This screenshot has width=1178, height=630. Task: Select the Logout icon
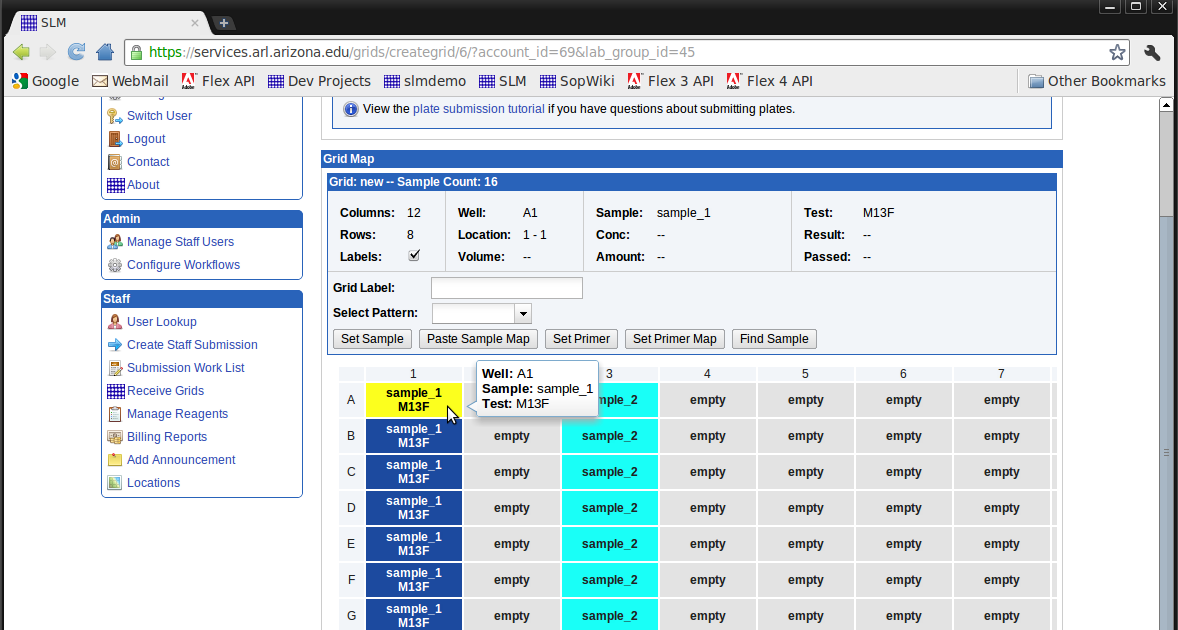point(114,138)
